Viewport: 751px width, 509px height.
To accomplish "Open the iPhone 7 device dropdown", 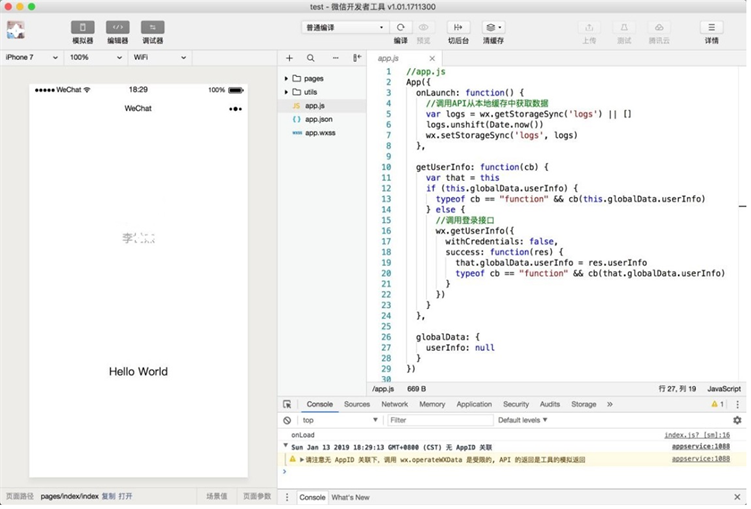I will pyautogui.click(x=32, y=57).
